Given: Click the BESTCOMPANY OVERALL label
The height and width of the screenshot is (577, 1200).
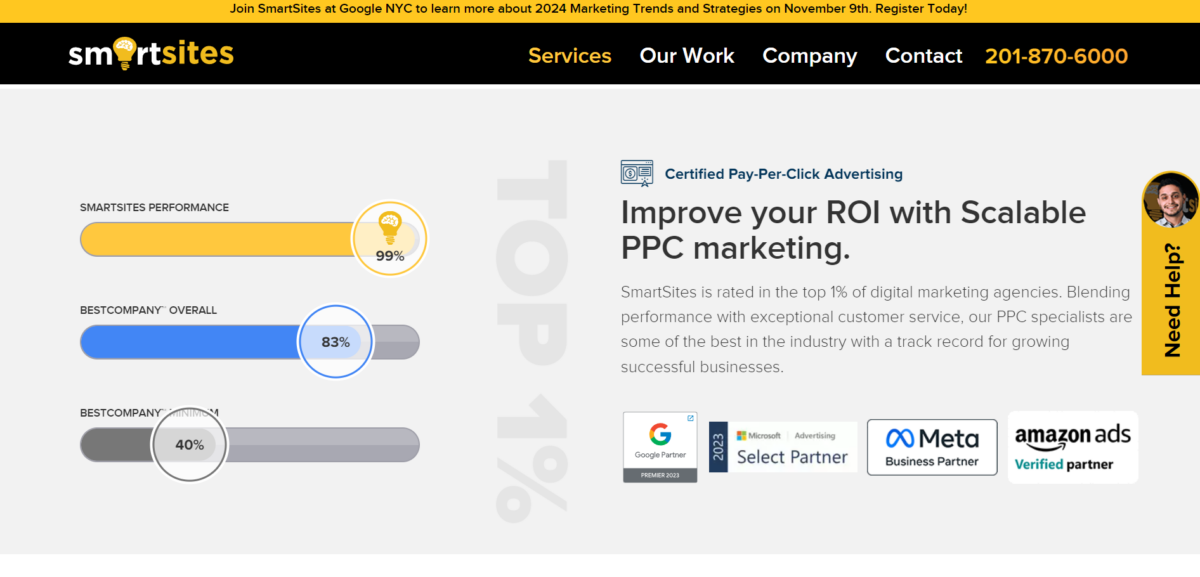Looking at the screenshot, I should (149, 311).
